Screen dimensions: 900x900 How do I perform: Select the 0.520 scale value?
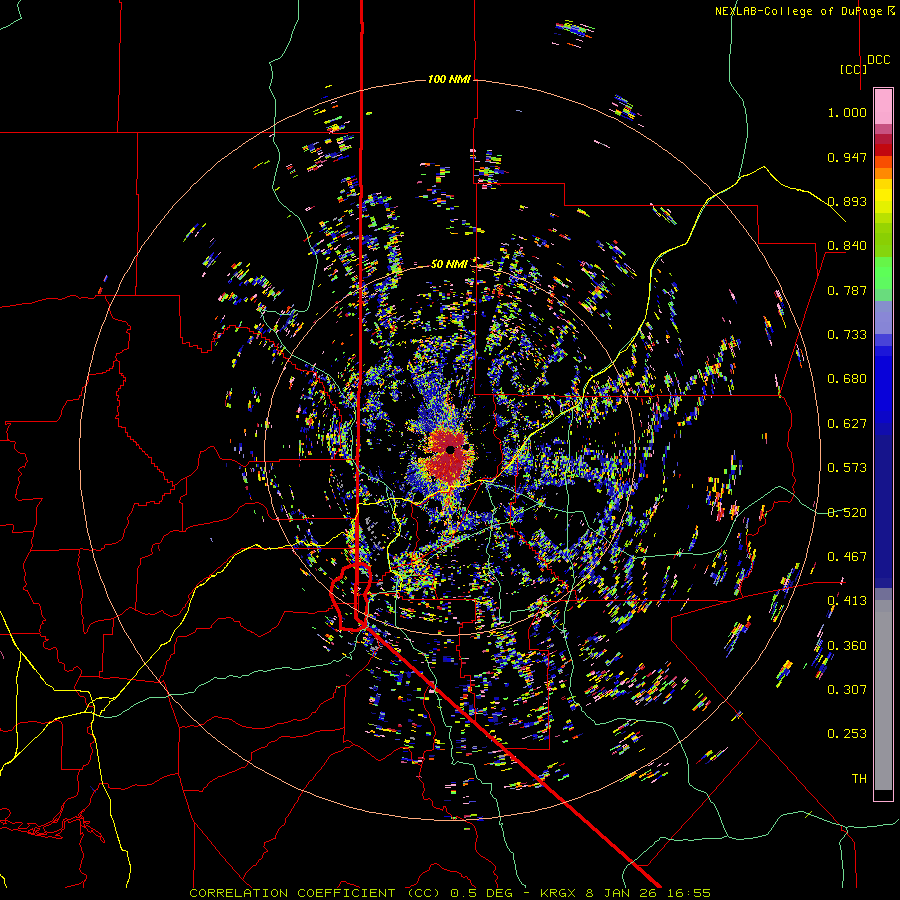click(847, 513)
